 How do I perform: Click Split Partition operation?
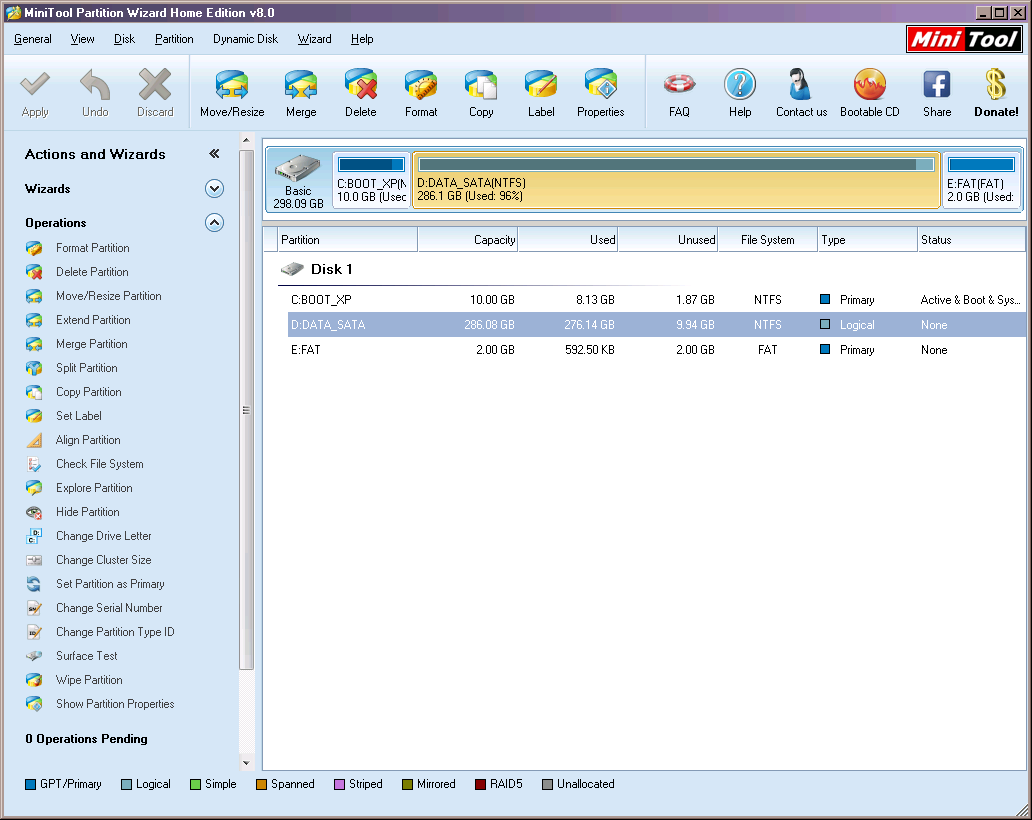(x=86, y=368)
